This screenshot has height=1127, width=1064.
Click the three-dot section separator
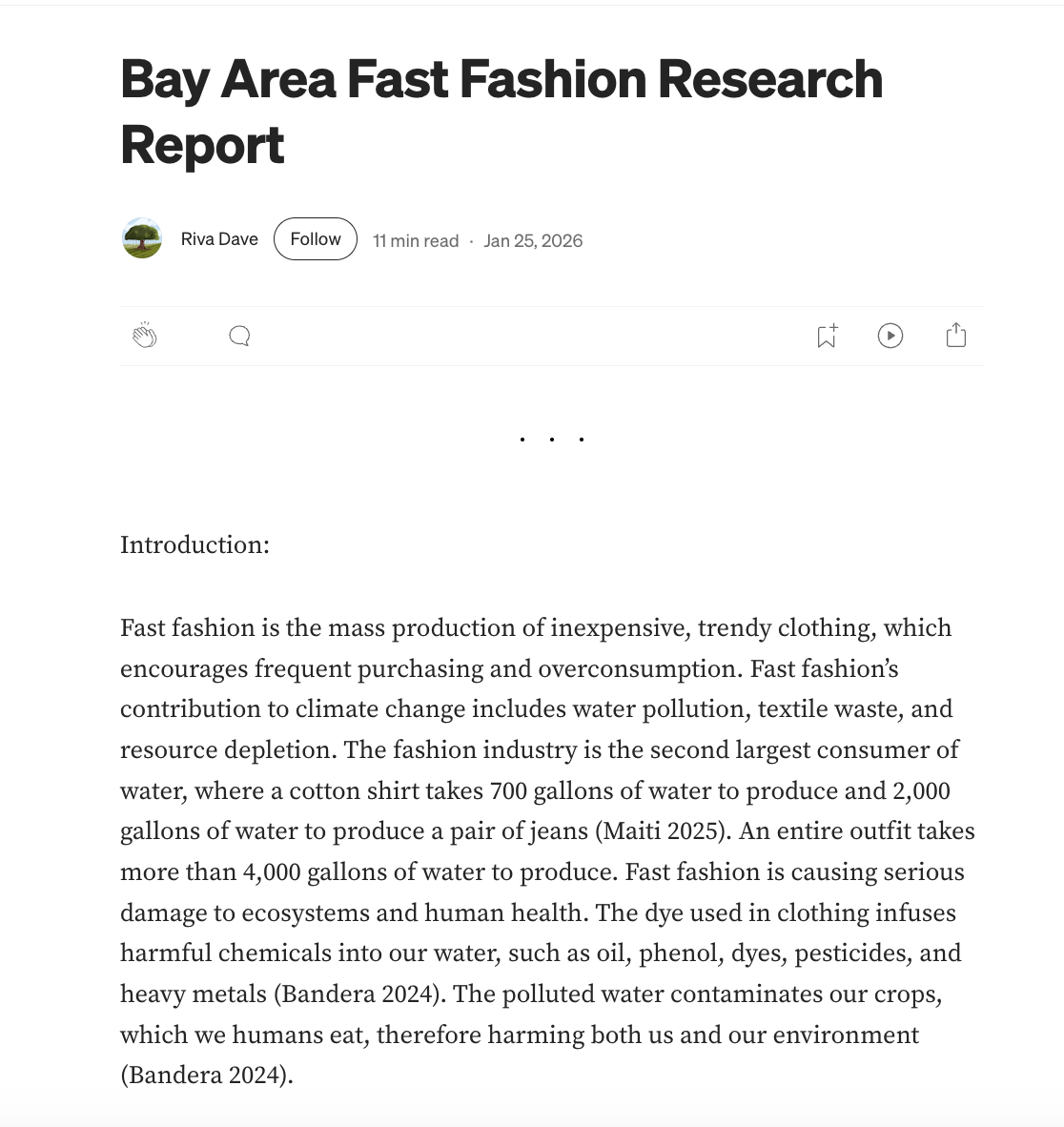point(552,440)
